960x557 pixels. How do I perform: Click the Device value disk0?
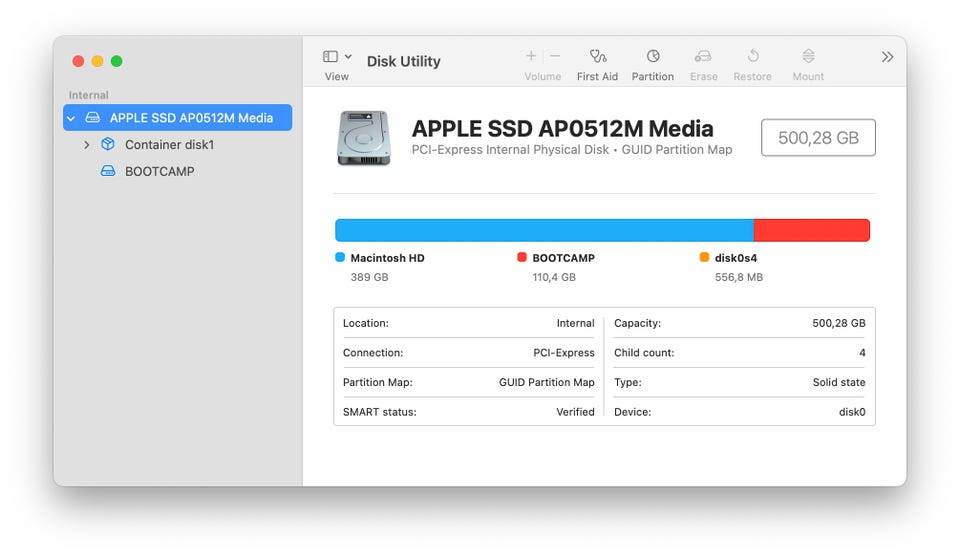coord(852,412)
